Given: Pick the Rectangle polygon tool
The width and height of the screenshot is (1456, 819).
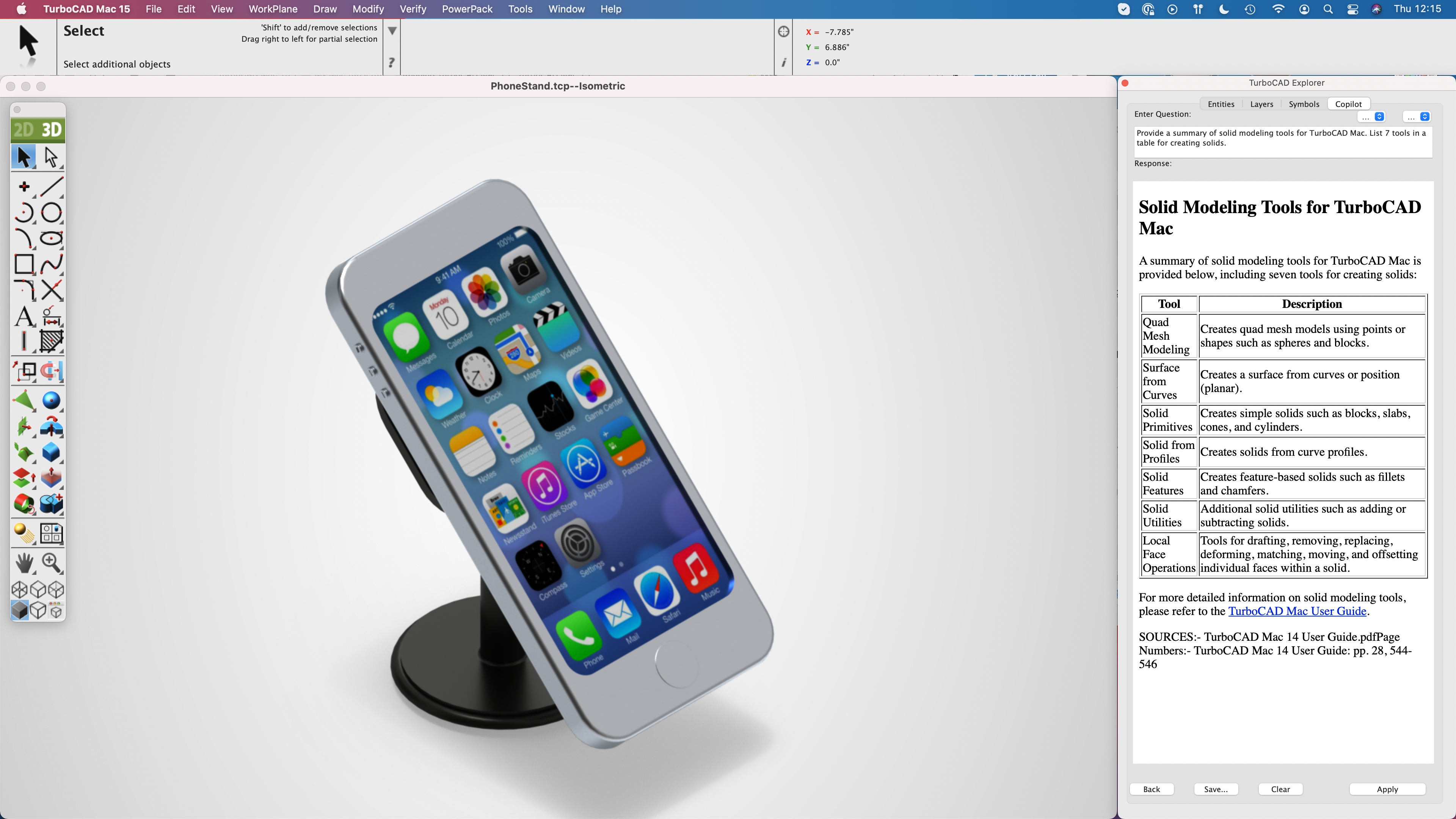Looking at the screenshot, I should pyautogui.click(x=24, y=264).
